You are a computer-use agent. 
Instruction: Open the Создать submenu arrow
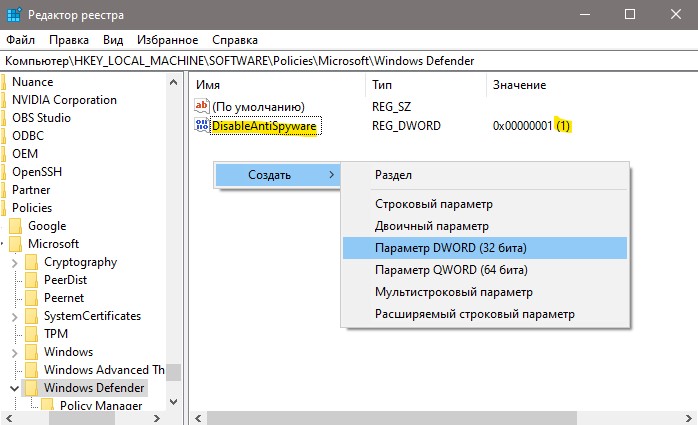(332, 175)
